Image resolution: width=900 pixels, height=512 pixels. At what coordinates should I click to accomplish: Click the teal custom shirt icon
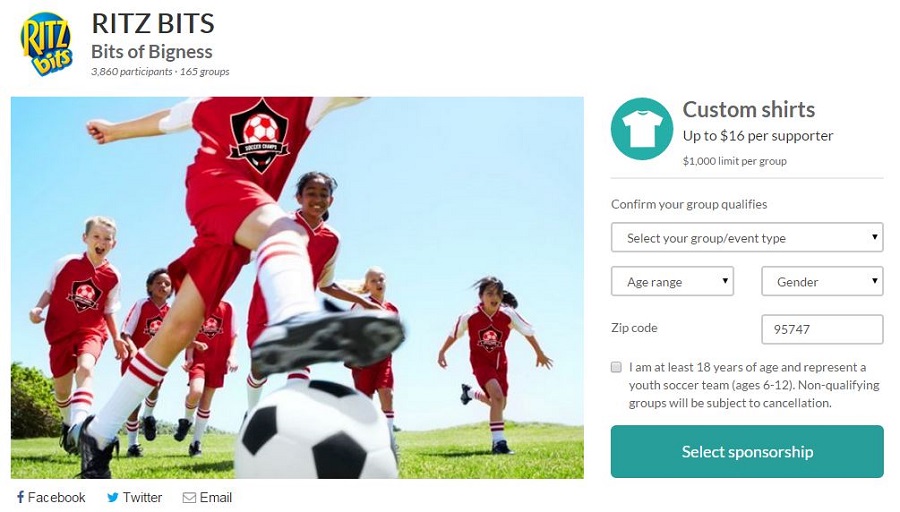tap(642, 129)
